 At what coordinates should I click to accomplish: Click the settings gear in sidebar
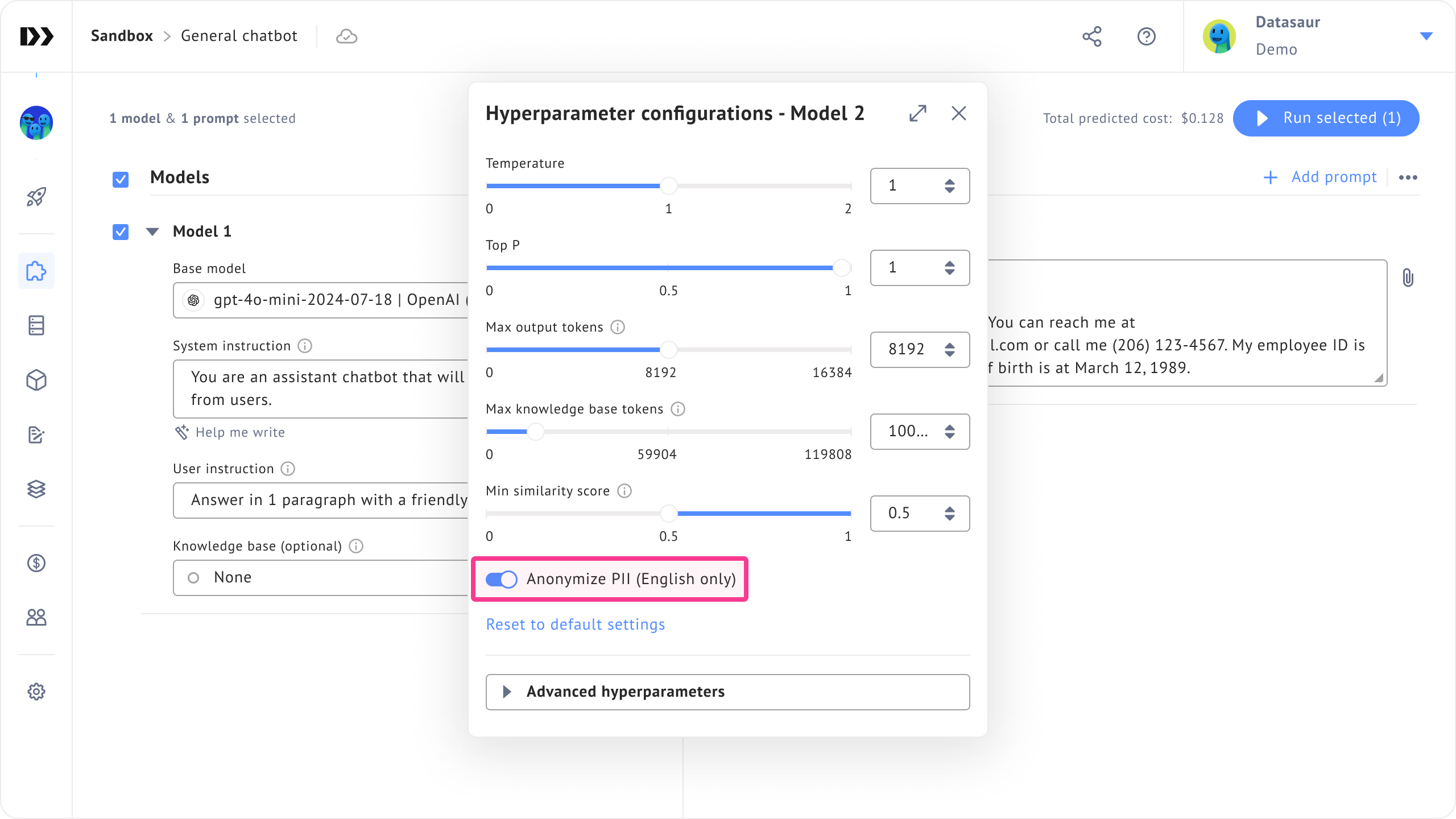[36, 692]
